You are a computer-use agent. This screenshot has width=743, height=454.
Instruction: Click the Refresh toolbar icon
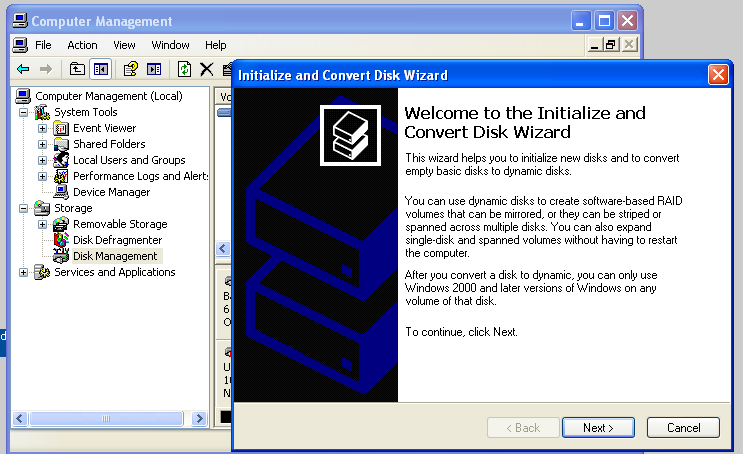(x=184, y=70)
